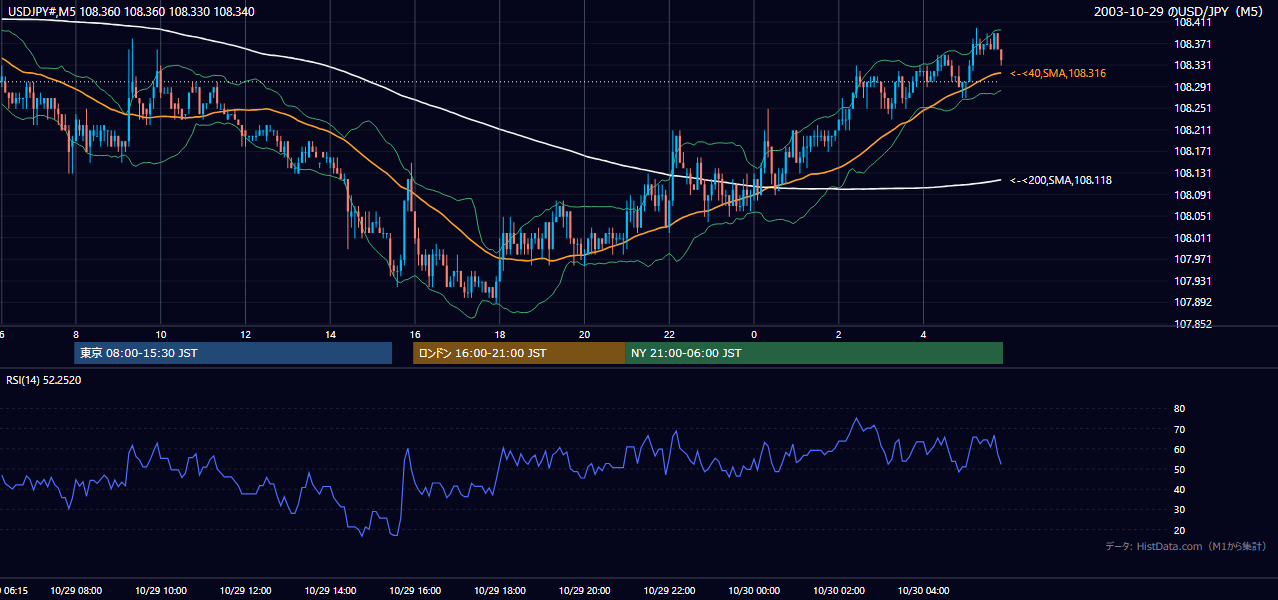Click hour marker 16 under price chart
This screenshot has width=1278, height=600.
(x=415, y=335)
